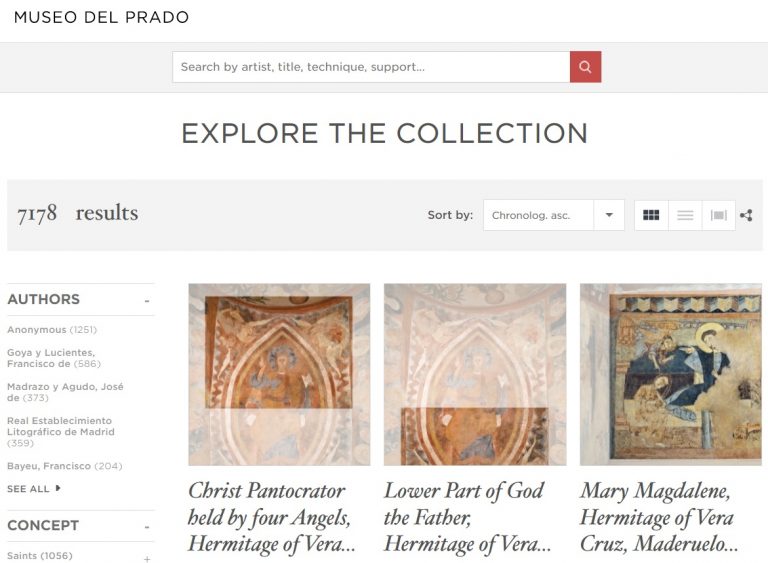Switch to grid view layout

tap(651, 215)
